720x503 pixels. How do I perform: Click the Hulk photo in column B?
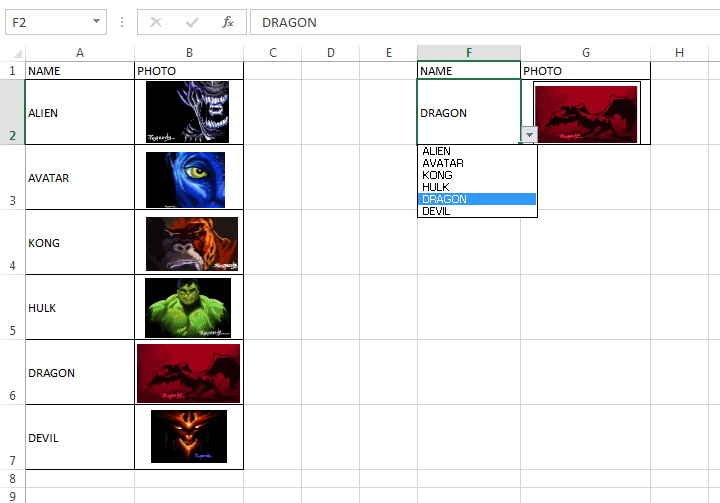tap(188, 308)
